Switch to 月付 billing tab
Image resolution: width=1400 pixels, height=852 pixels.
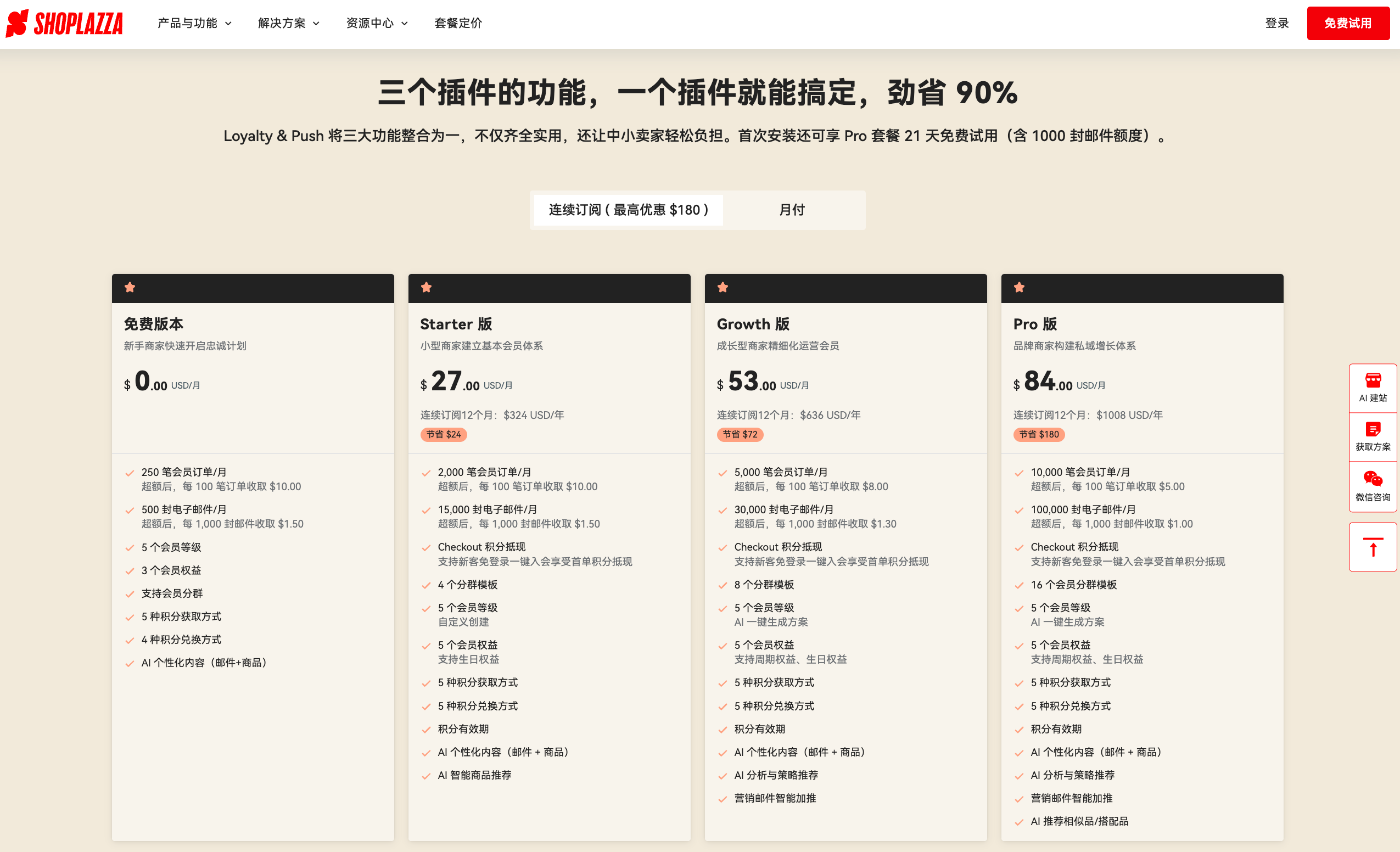point(792,210)
